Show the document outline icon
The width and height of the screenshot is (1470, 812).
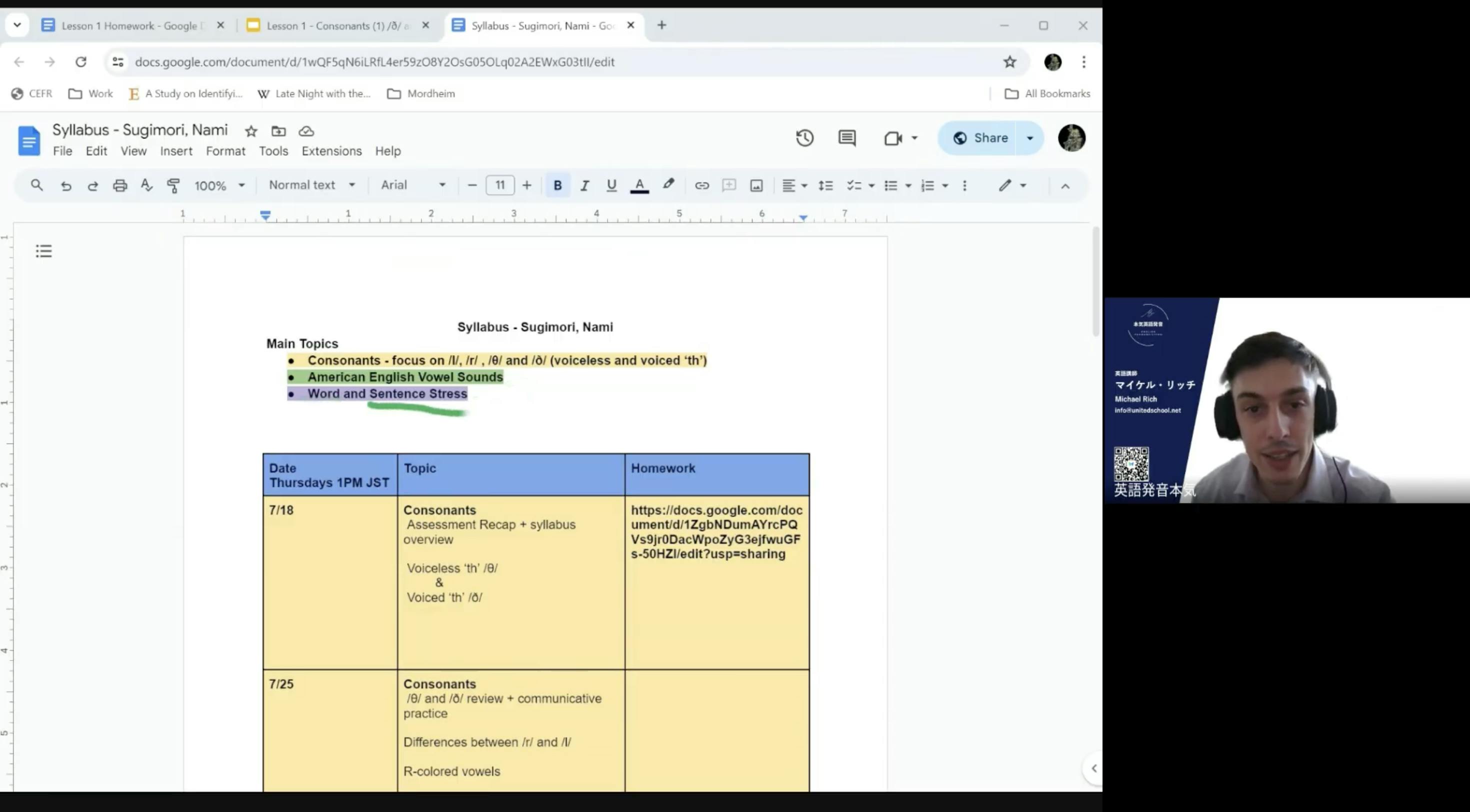tap(44, 251)
